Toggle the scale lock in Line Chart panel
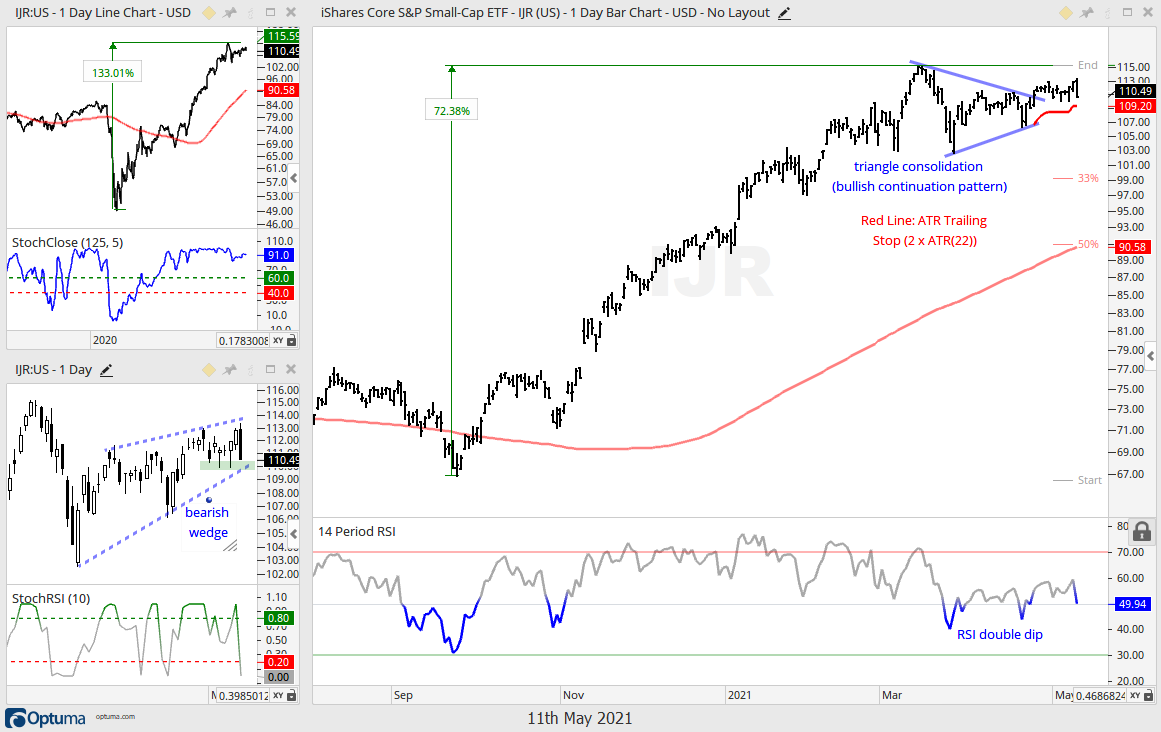 coord(292,340)
